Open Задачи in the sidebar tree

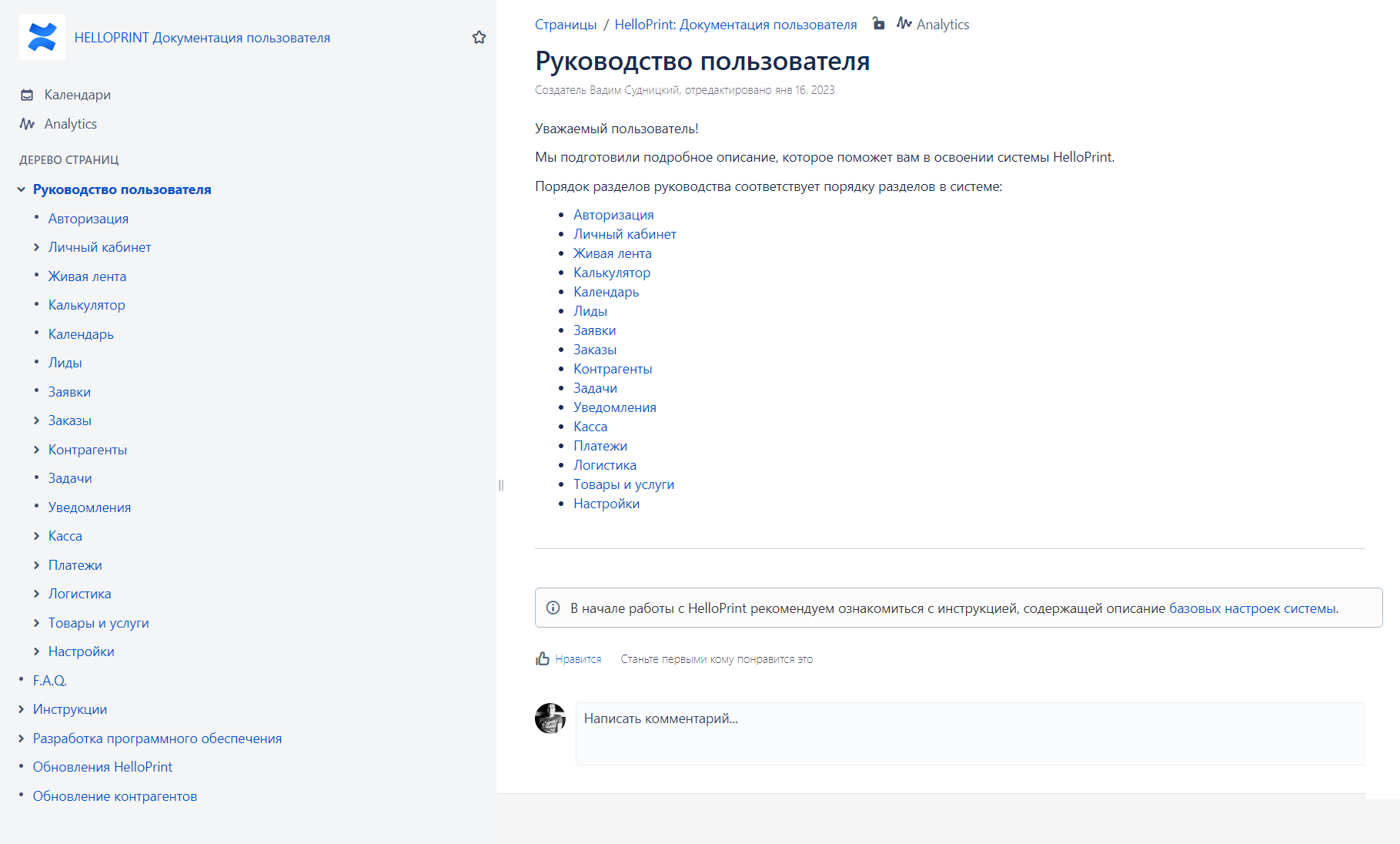pos(70,478)
